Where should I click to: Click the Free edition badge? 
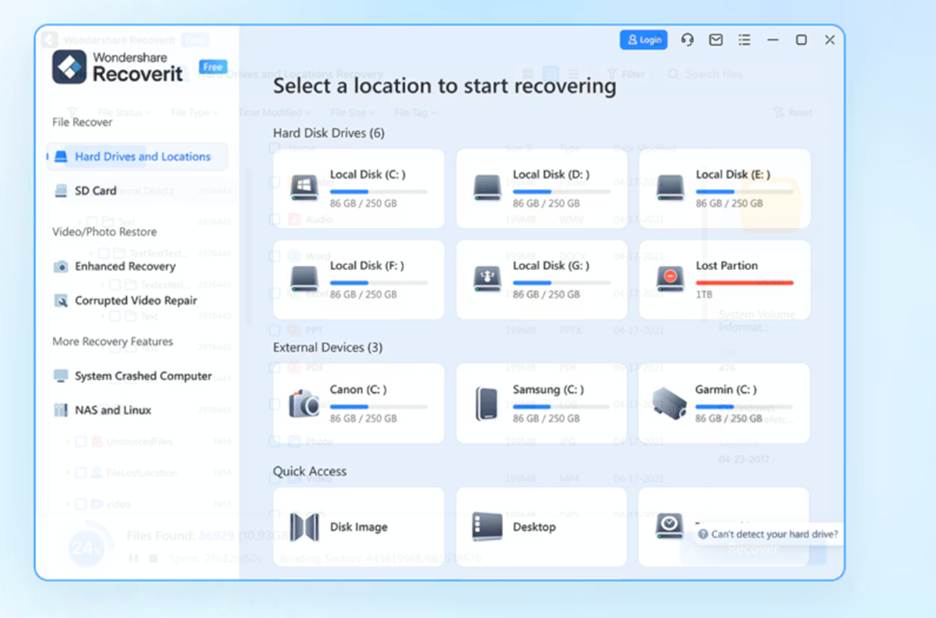pyautogui.click(x=213, y=67)
